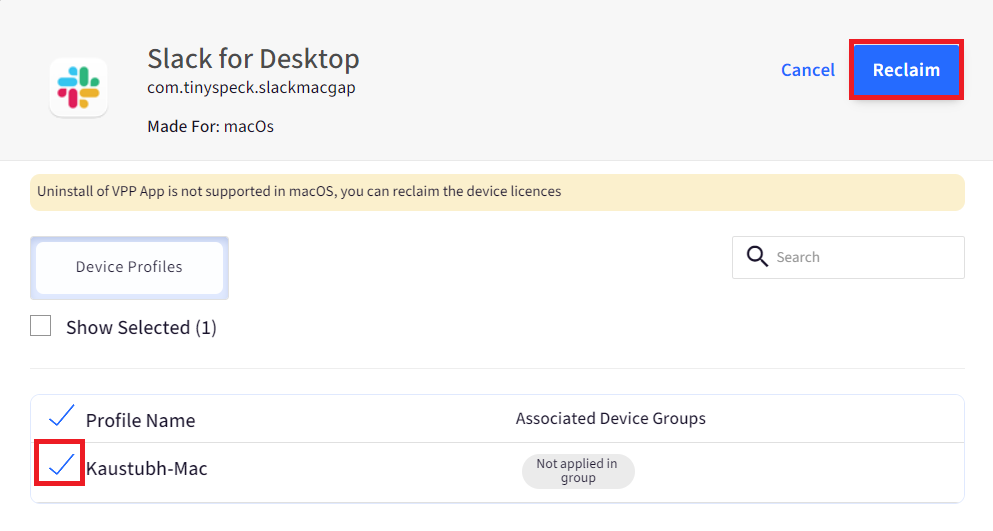This screenshot has width=993, height=531.
Task: Open the Device Profiles tab
Action: click(129, 267)
